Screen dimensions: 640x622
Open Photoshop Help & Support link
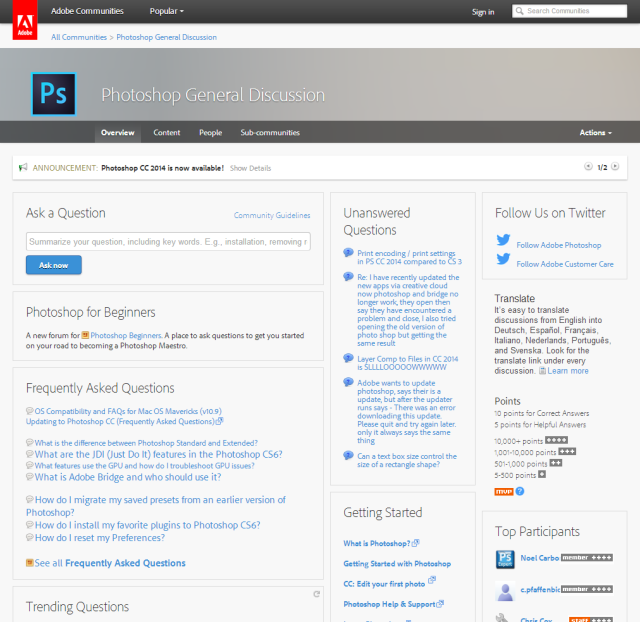[389, 604]
